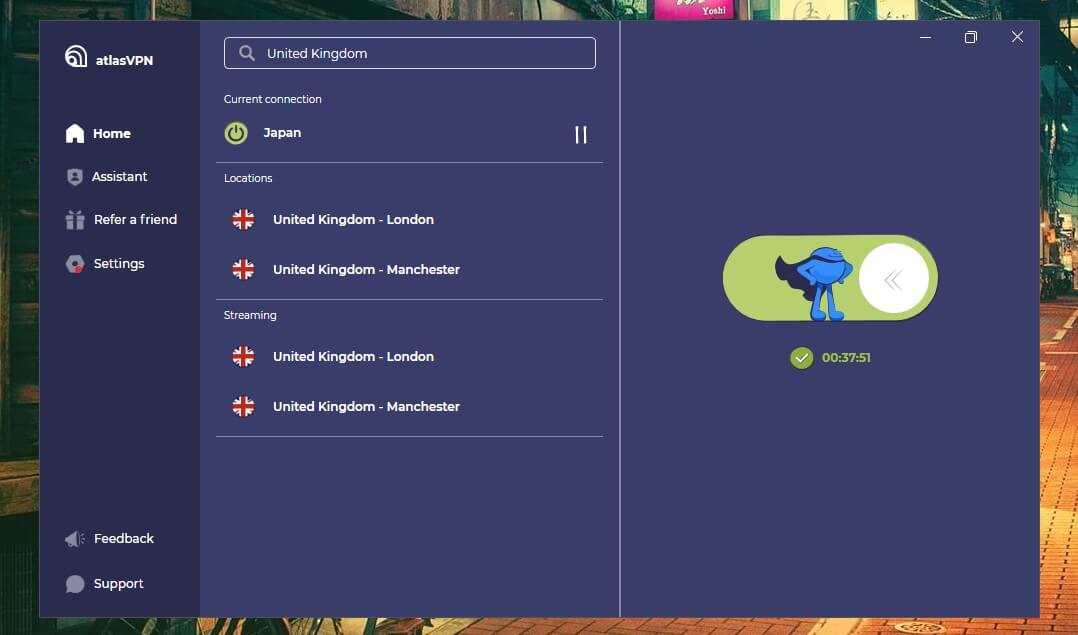This screenshot has height=635, width=1078.
Task: Click the gift icon beside Refer a friend
Action: click(x=75, y=220)
